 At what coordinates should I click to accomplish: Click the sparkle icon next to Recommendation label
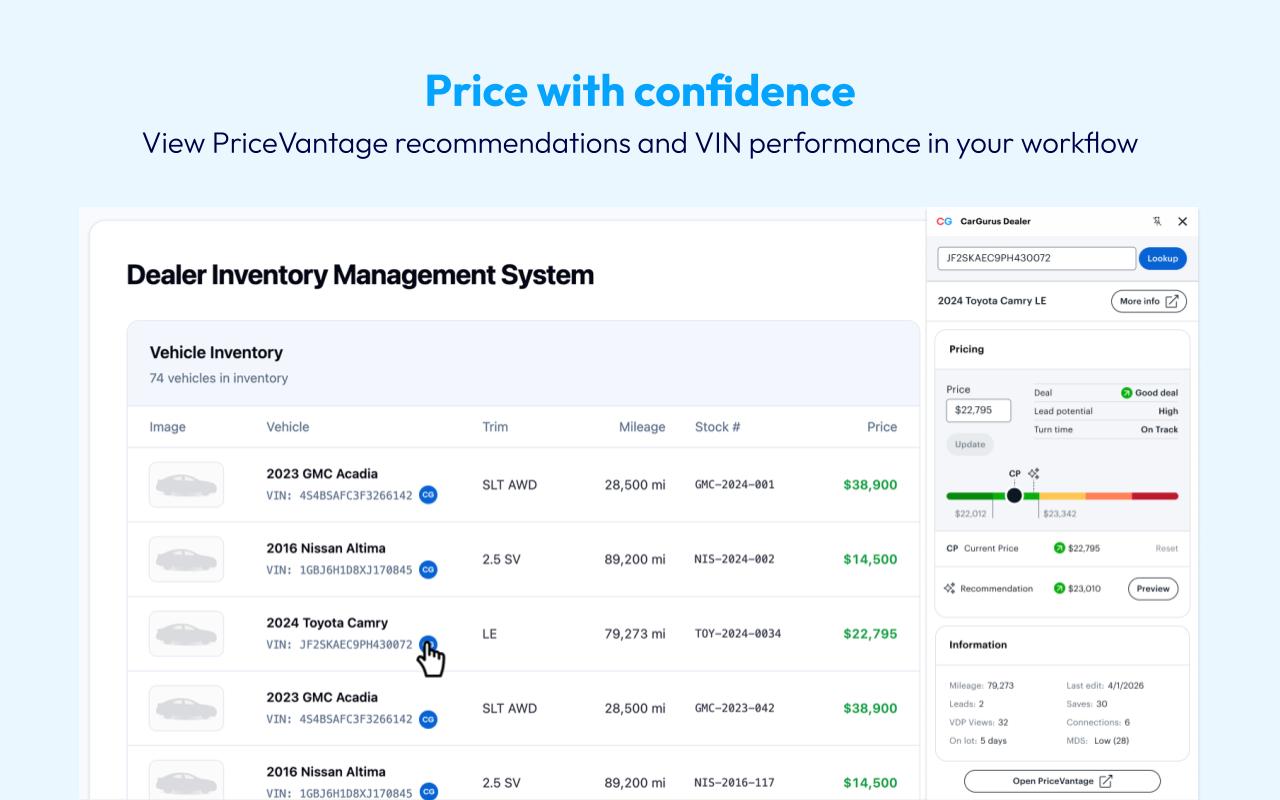pyautogui.click(x=950, y=588)
